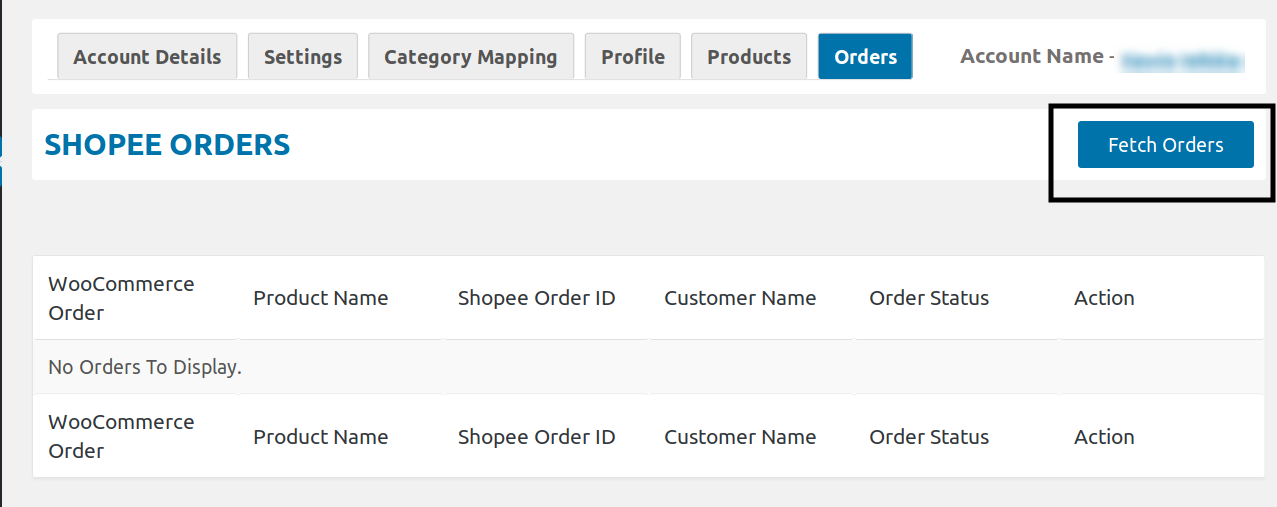1277x507 pixels.
Task: Click top header WooCommerce Order column
Action: tap(121, 298)
